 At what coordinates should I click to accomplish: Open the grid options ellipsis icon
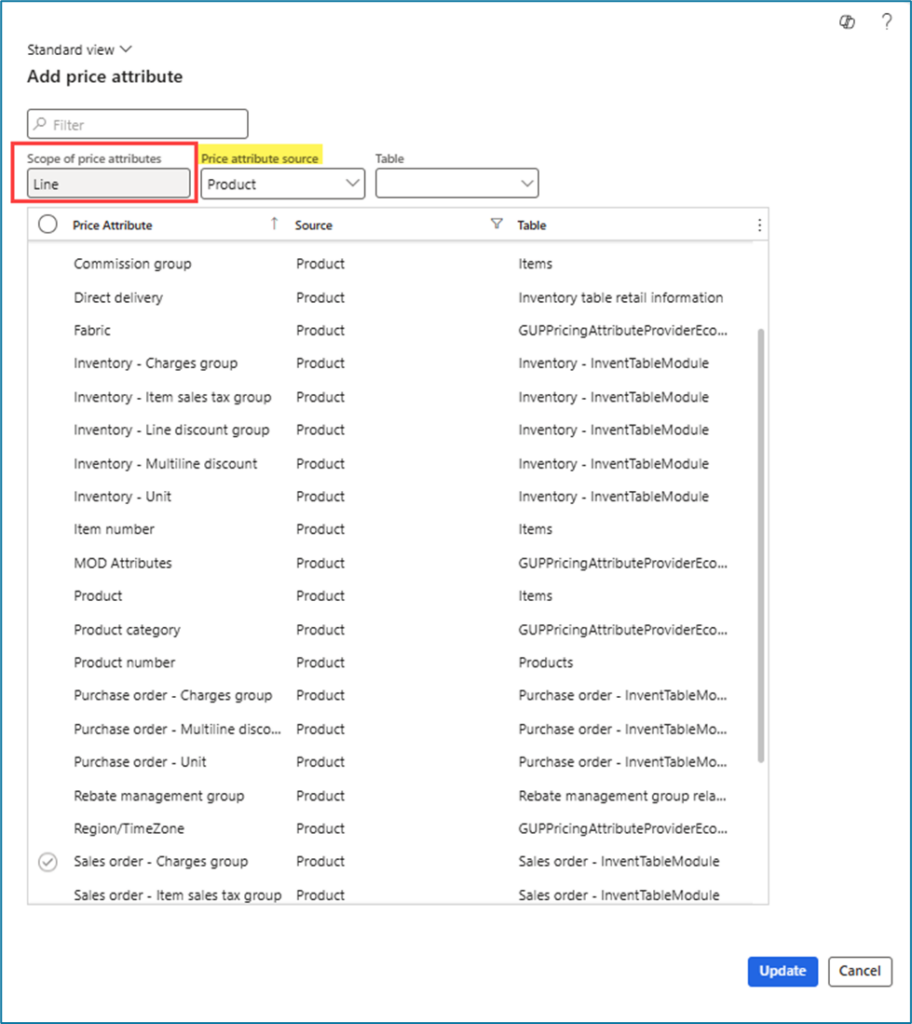[759, 224]
